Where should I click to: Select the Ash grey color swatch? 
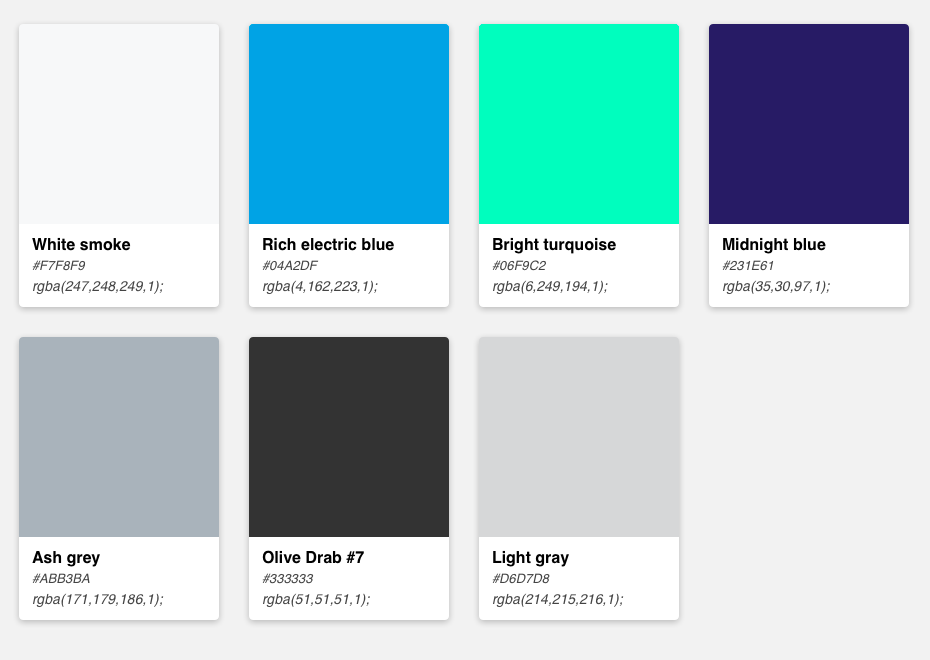click(x=119, y=437)
